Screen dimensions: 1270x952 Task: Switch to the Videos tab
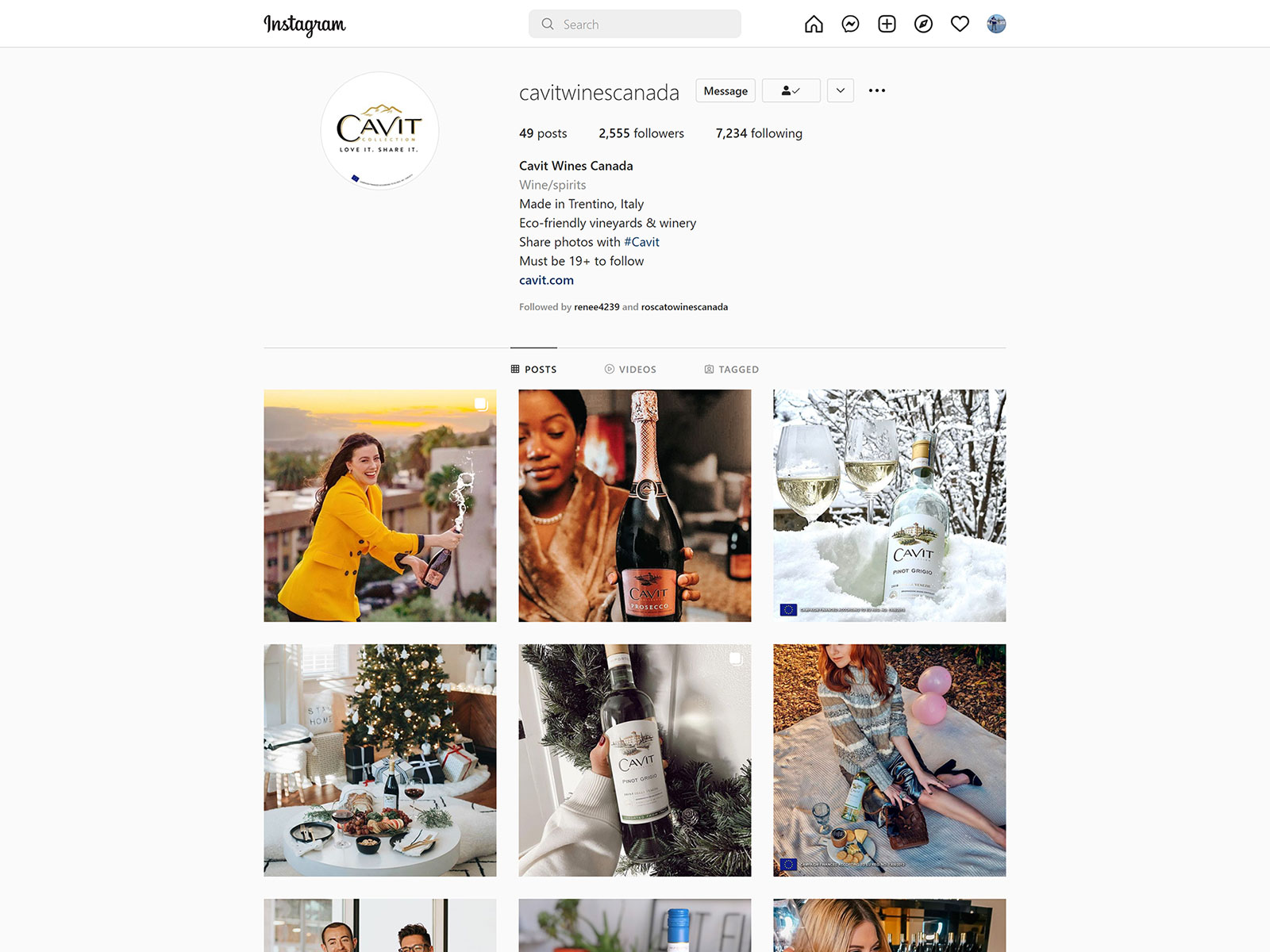(630, 369)
